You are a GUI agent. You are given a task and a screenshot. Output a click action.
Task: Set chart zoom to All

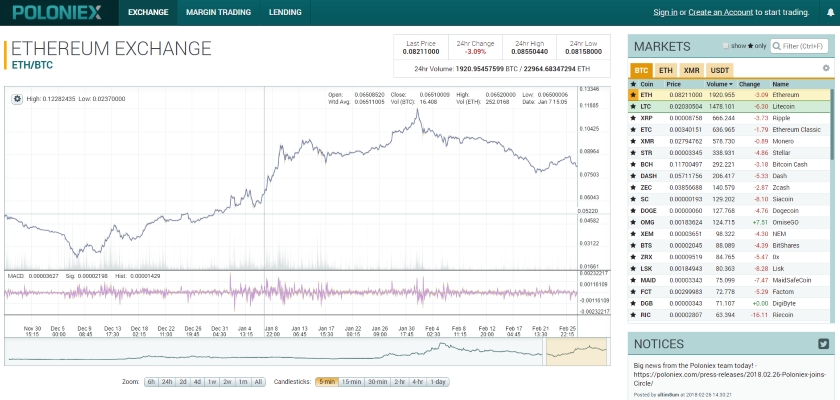tap(258, 382)
